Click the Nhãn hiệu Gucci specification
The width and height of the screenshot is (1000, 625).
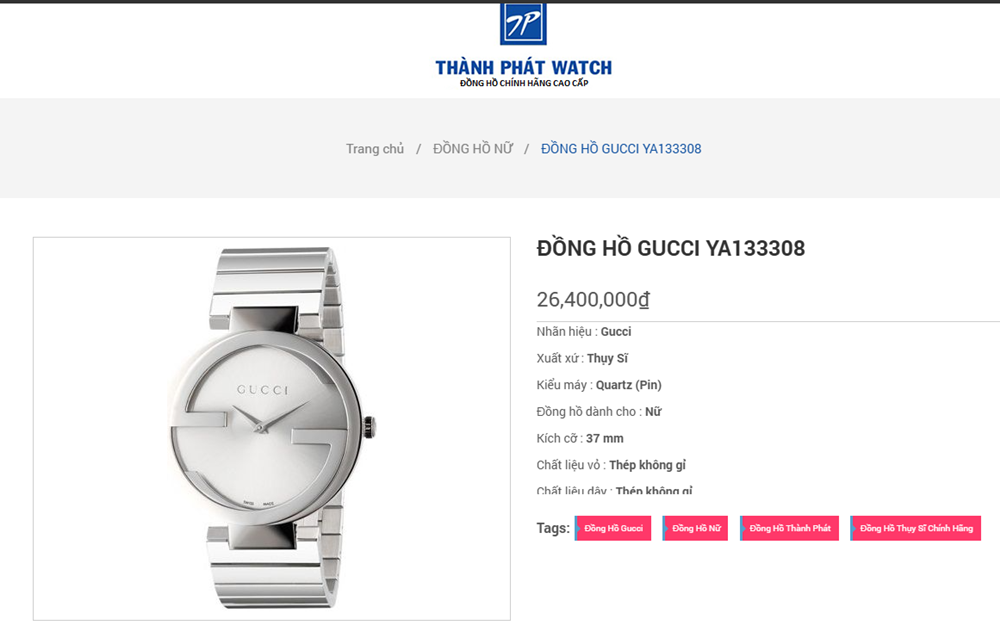pyautogui.click(x=584, y=332)
